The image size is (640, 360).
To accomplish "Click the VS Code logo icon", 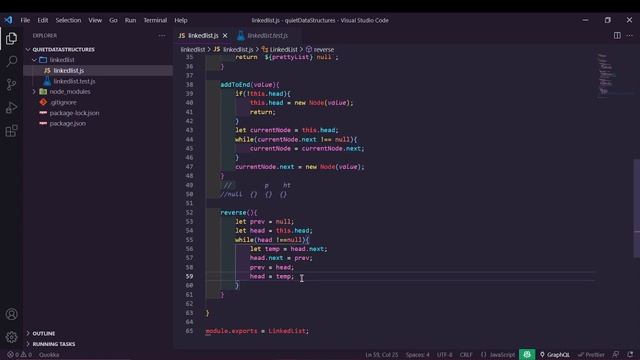I will (x=9, y=20).
